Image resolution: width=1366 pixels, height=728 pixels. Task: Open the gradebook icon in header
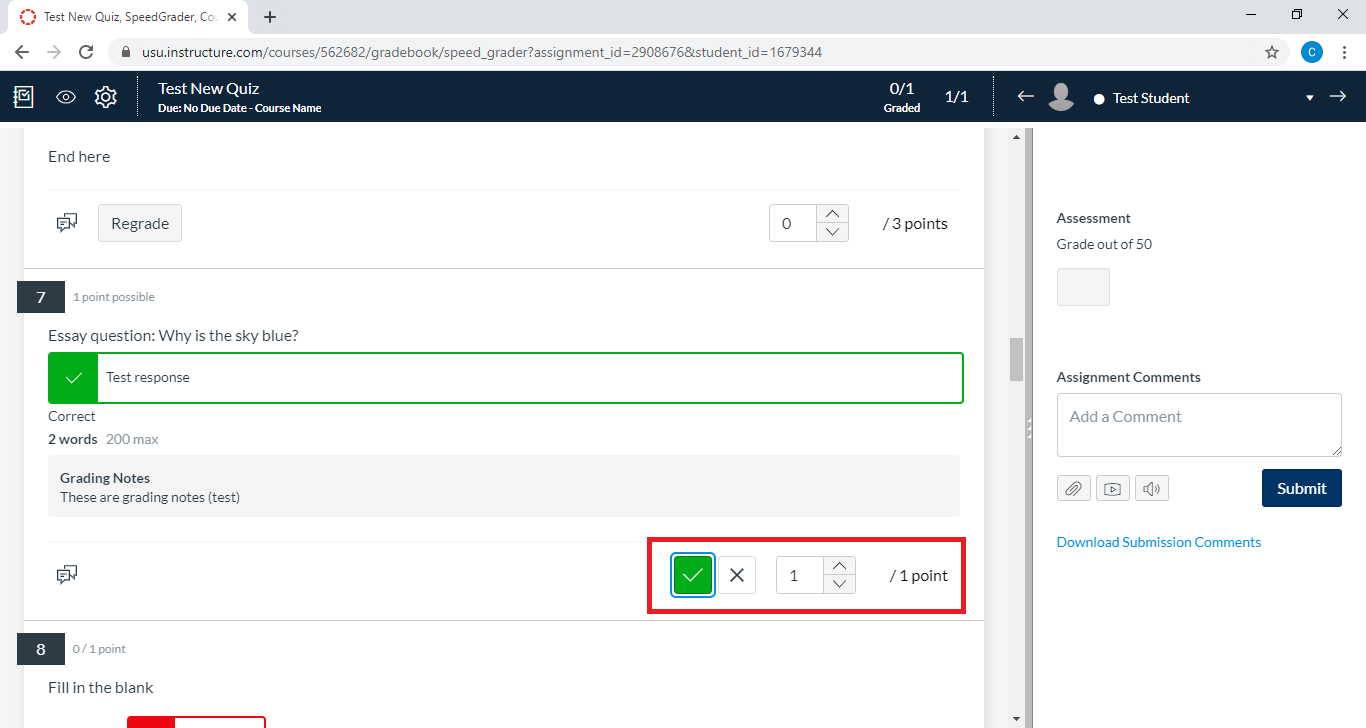pos(23,97)
